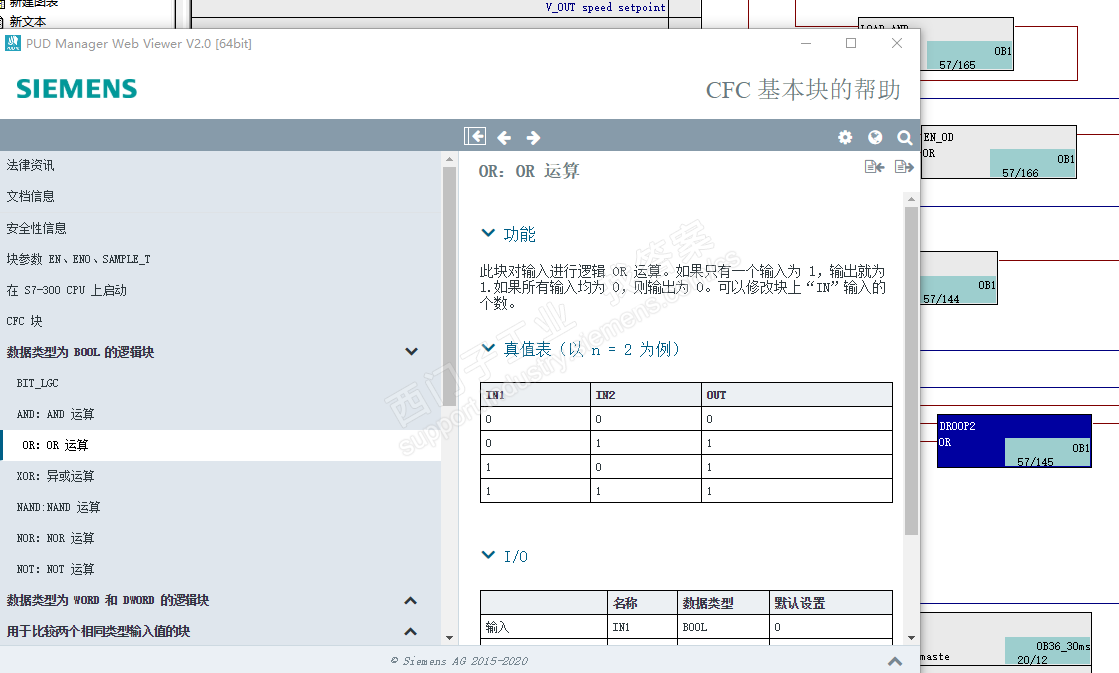The height and width of the screenshot is (673, 1119).
Task: Click the PUD Manager app icon in the title bar
Action: coord(13,44)
